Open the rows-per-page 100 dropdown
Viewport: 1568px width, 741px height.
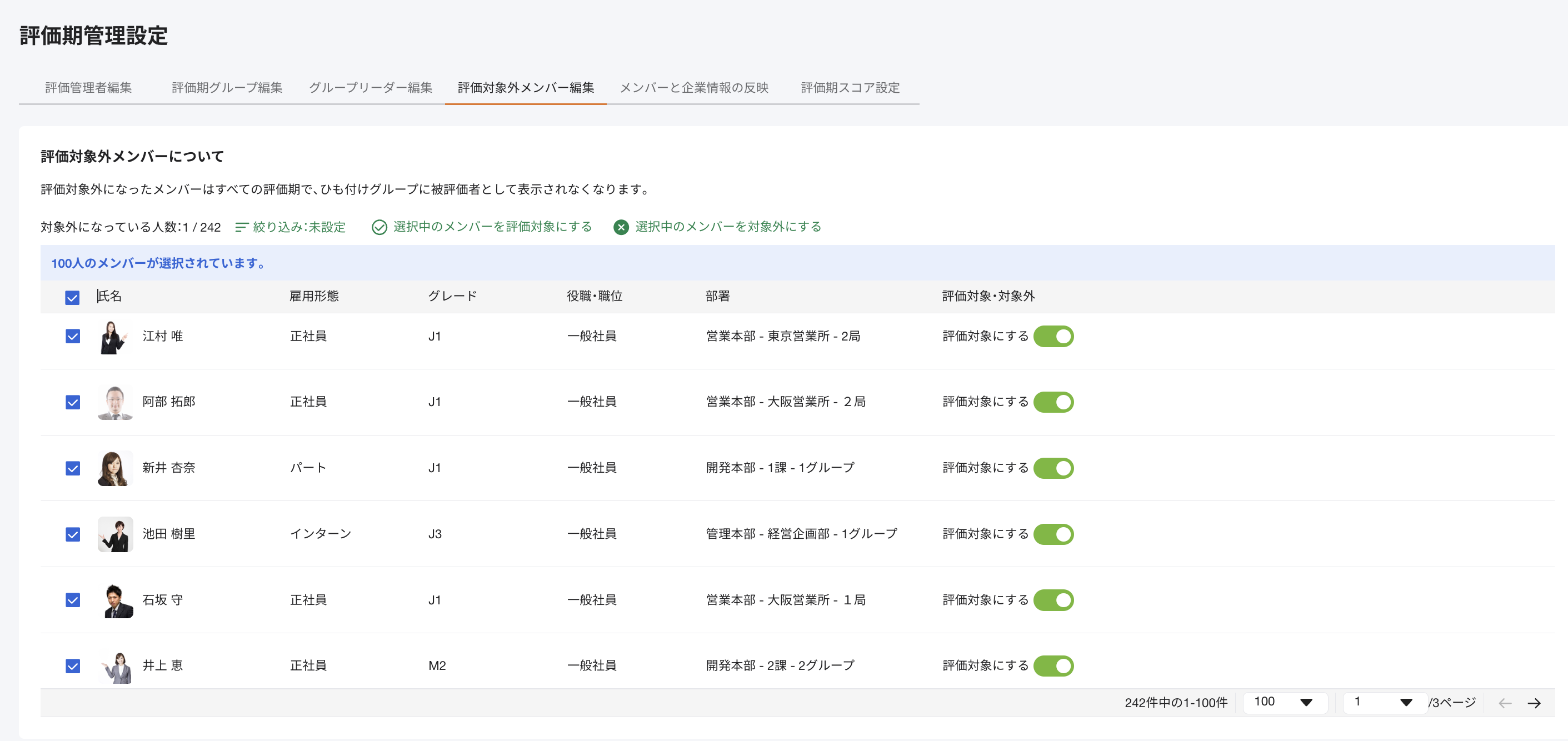click(1284, 702)
